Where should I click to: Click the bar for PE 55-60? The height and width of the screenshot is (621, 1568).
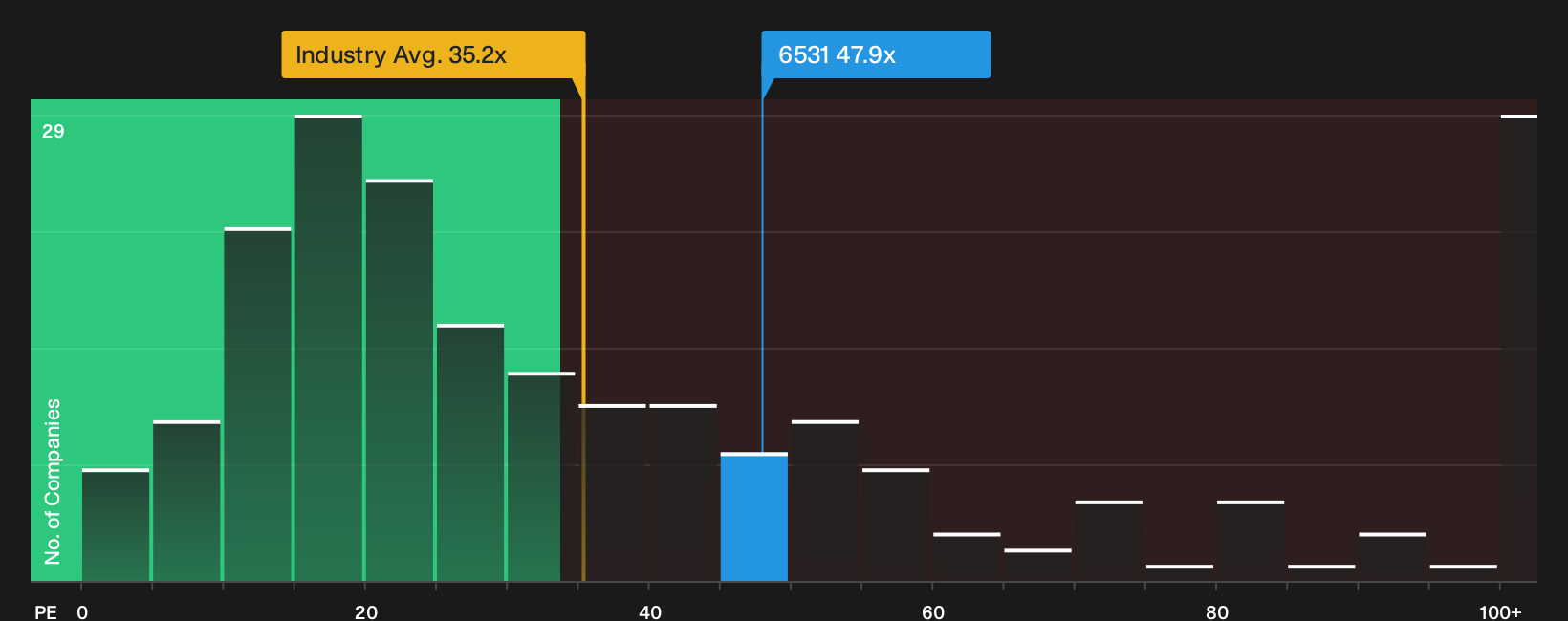click(x=896, y=525)
